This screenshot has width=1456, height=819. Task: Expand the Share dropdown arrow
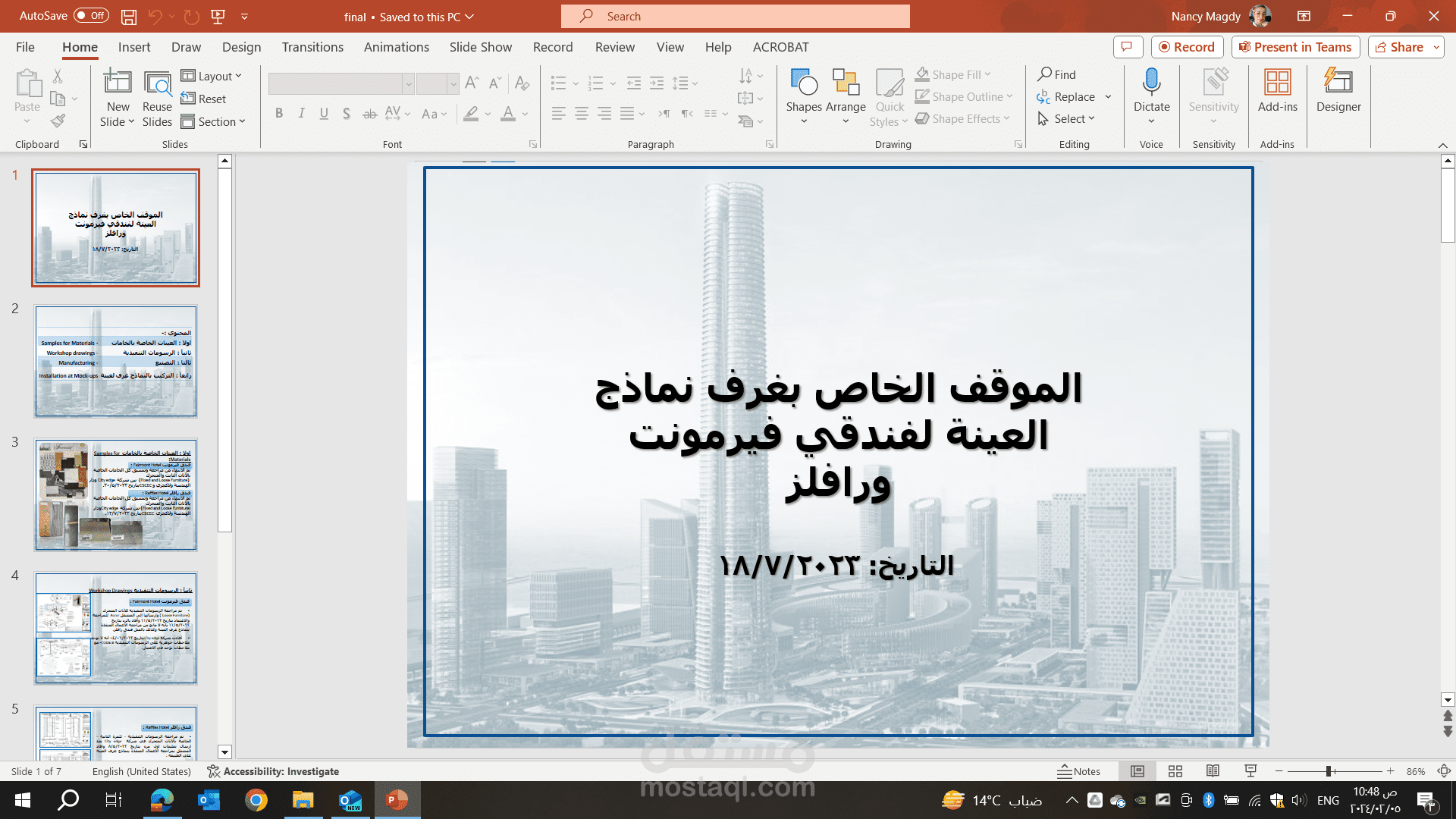pyautogui.click(x=1436, y=47)
